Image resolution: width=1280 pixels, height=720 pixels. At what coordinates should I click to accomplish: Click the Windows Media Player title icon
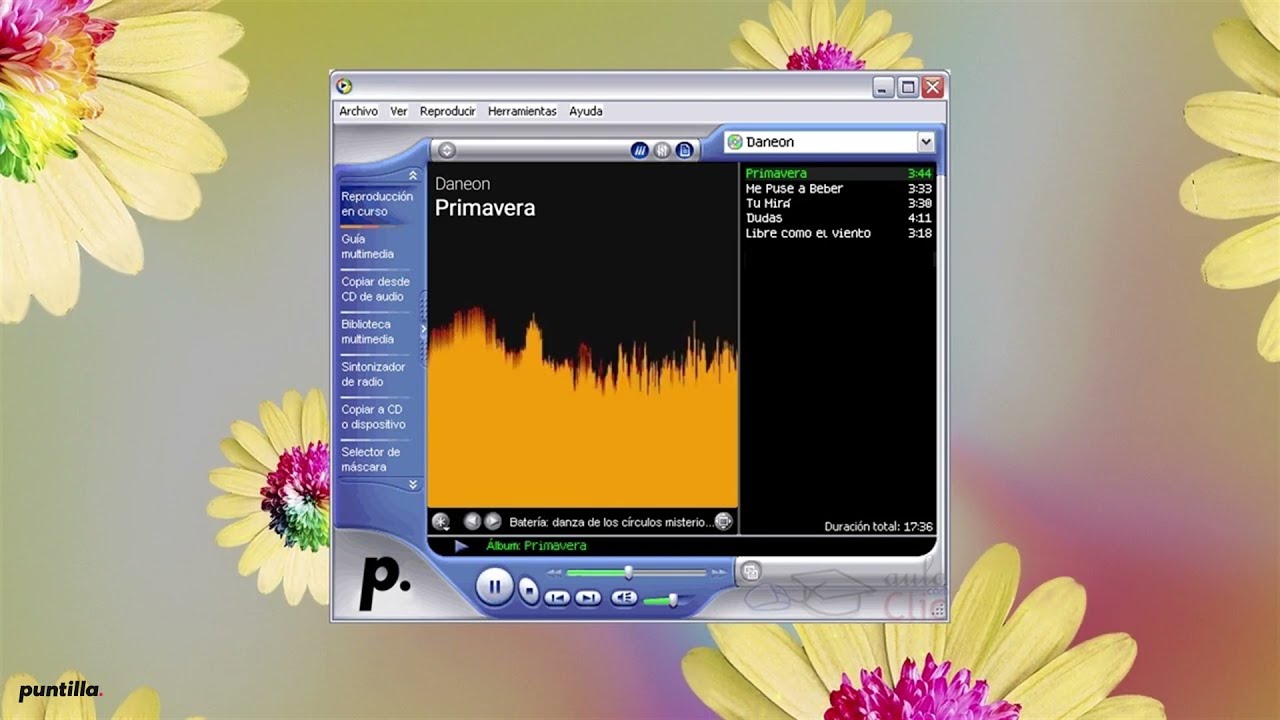point(344,87)
